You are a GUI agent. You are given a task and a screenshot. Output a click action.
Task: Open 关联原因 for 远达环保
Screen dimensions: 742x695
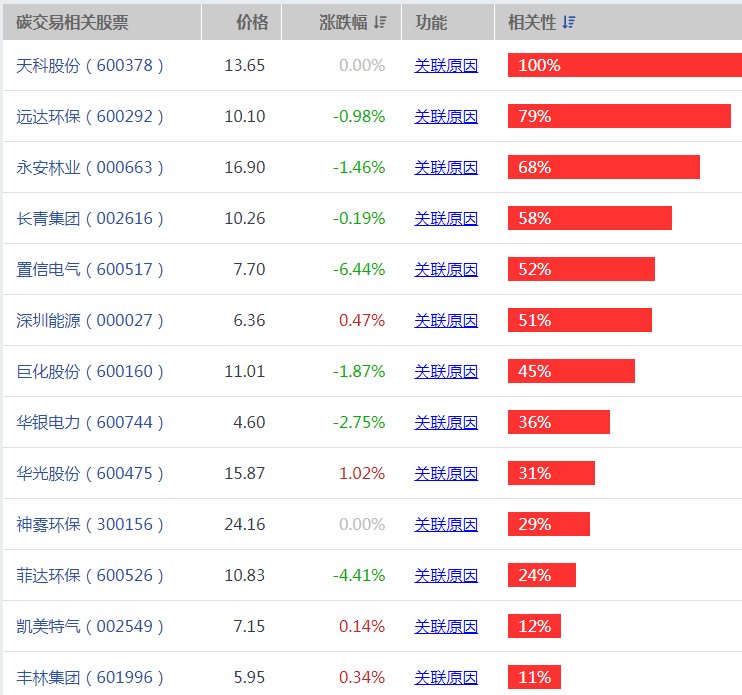pyautogui.click(x=446, y=116)
